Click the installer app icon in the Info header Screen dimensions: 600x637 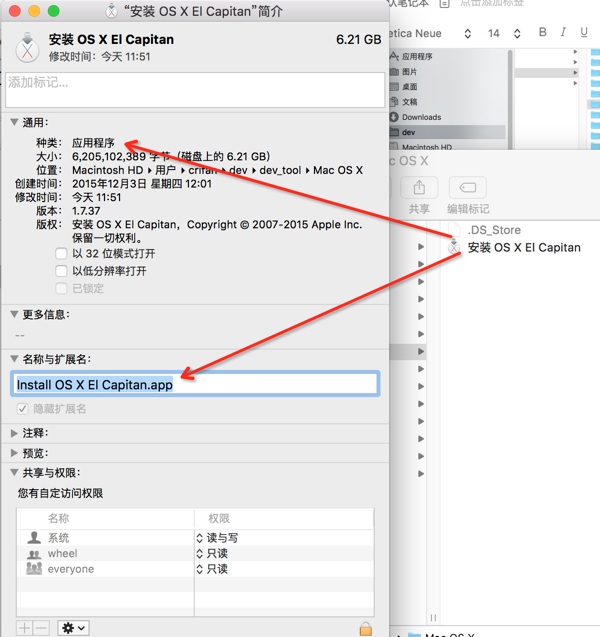[x=27, y=47]
